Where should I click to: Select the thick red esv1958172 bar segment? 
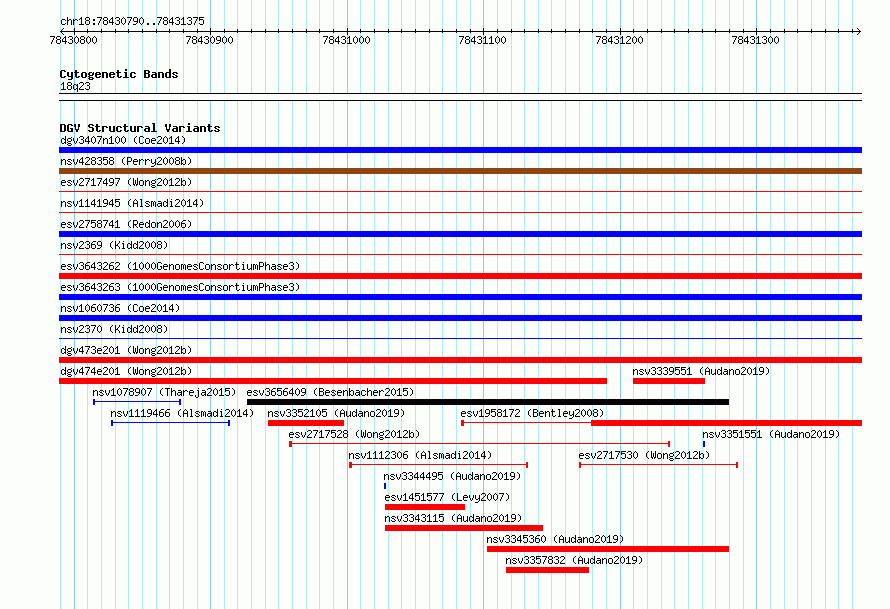pyautogui.click(x=727, y=423)
